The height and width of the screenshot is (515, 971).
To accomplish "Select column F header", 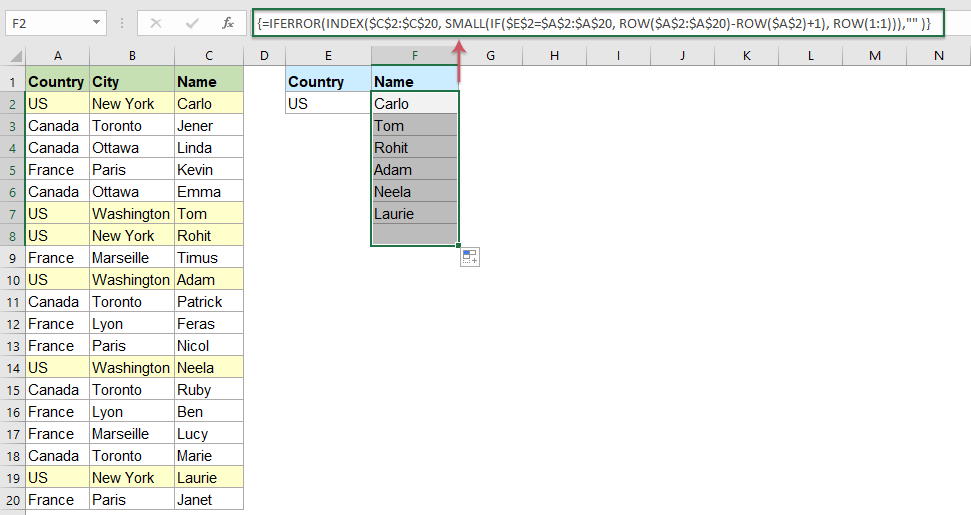I will (415, 56).
